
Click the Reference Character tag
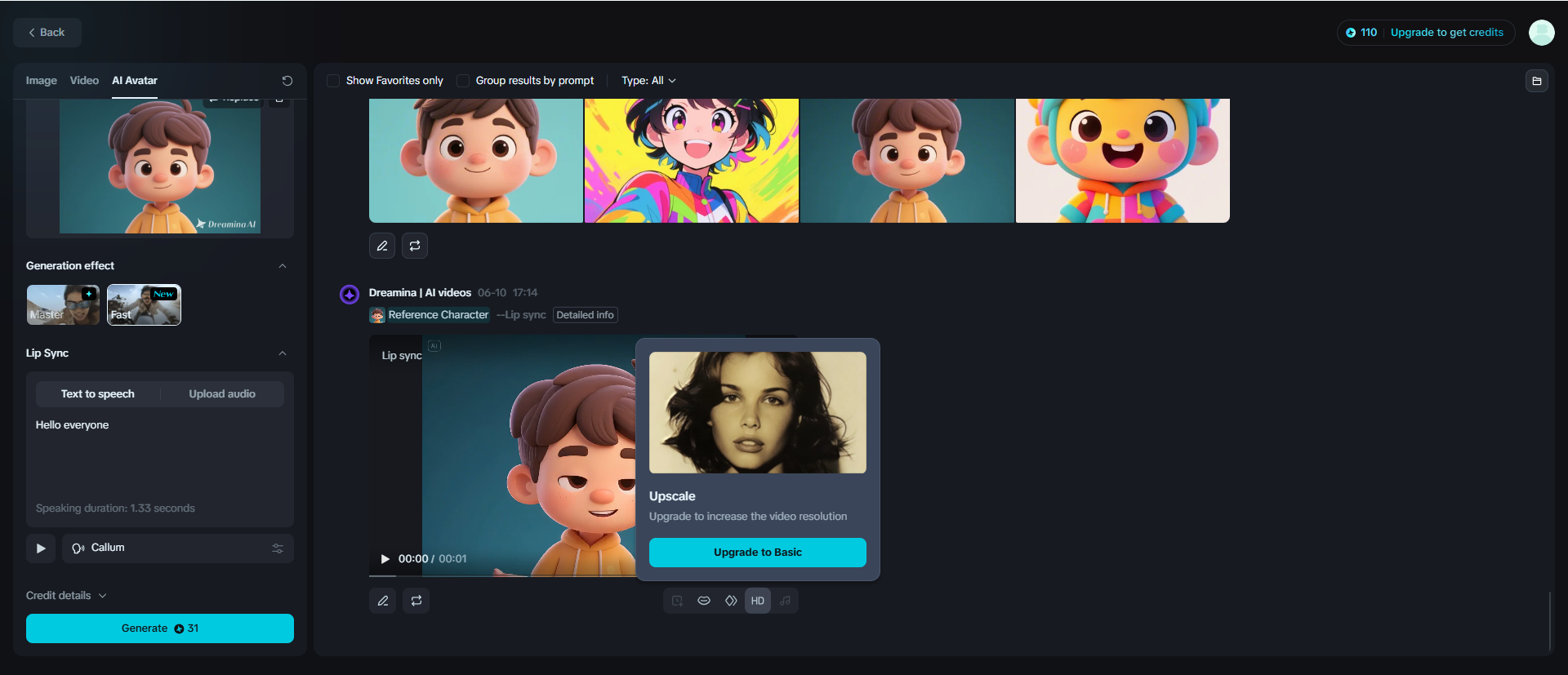pos(430,315)
